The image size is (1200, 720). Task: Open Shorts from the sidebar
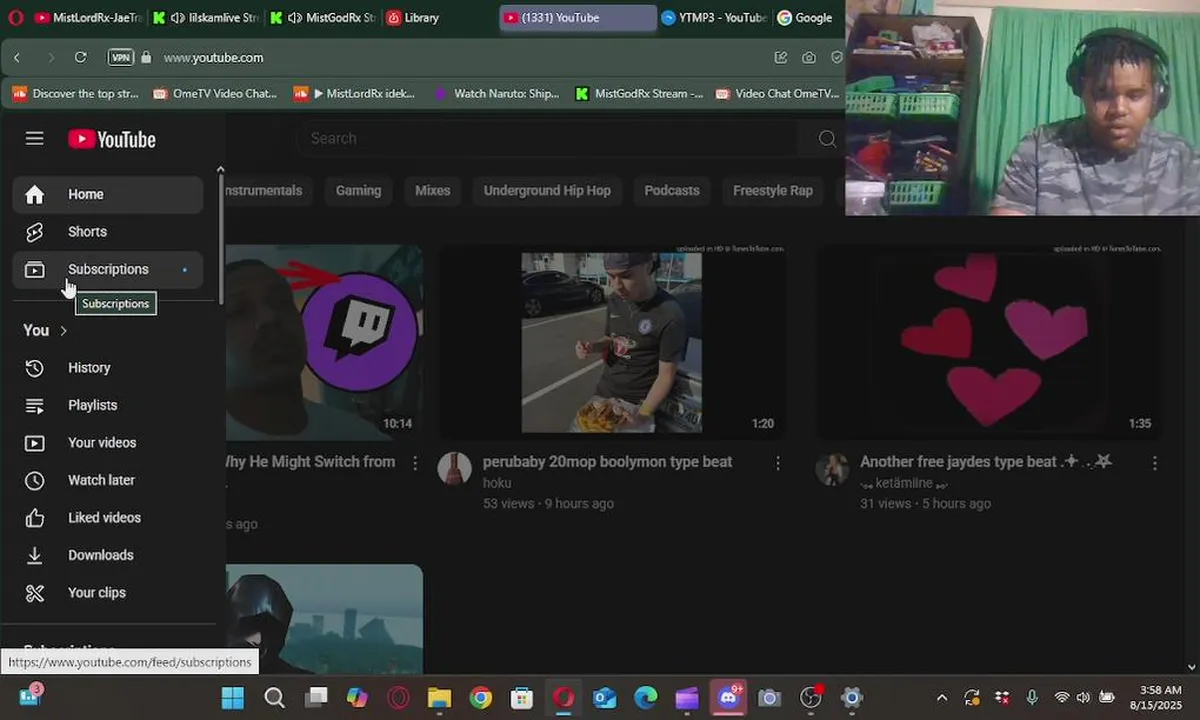[x=108, y=232]
